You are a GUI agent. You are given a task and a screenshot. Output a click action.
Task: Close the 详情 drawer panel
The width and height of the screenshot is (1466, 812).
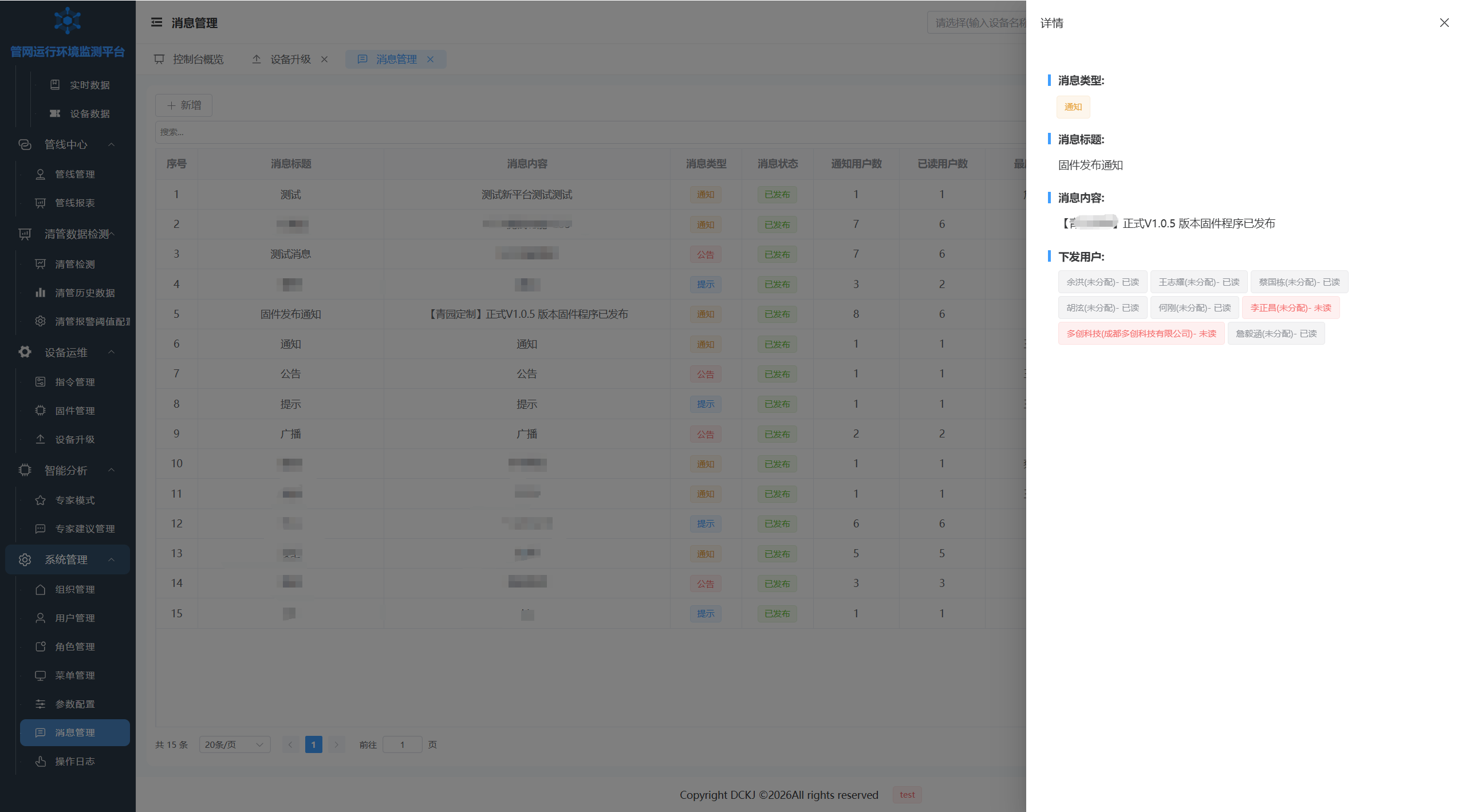tap(1444, 22)
